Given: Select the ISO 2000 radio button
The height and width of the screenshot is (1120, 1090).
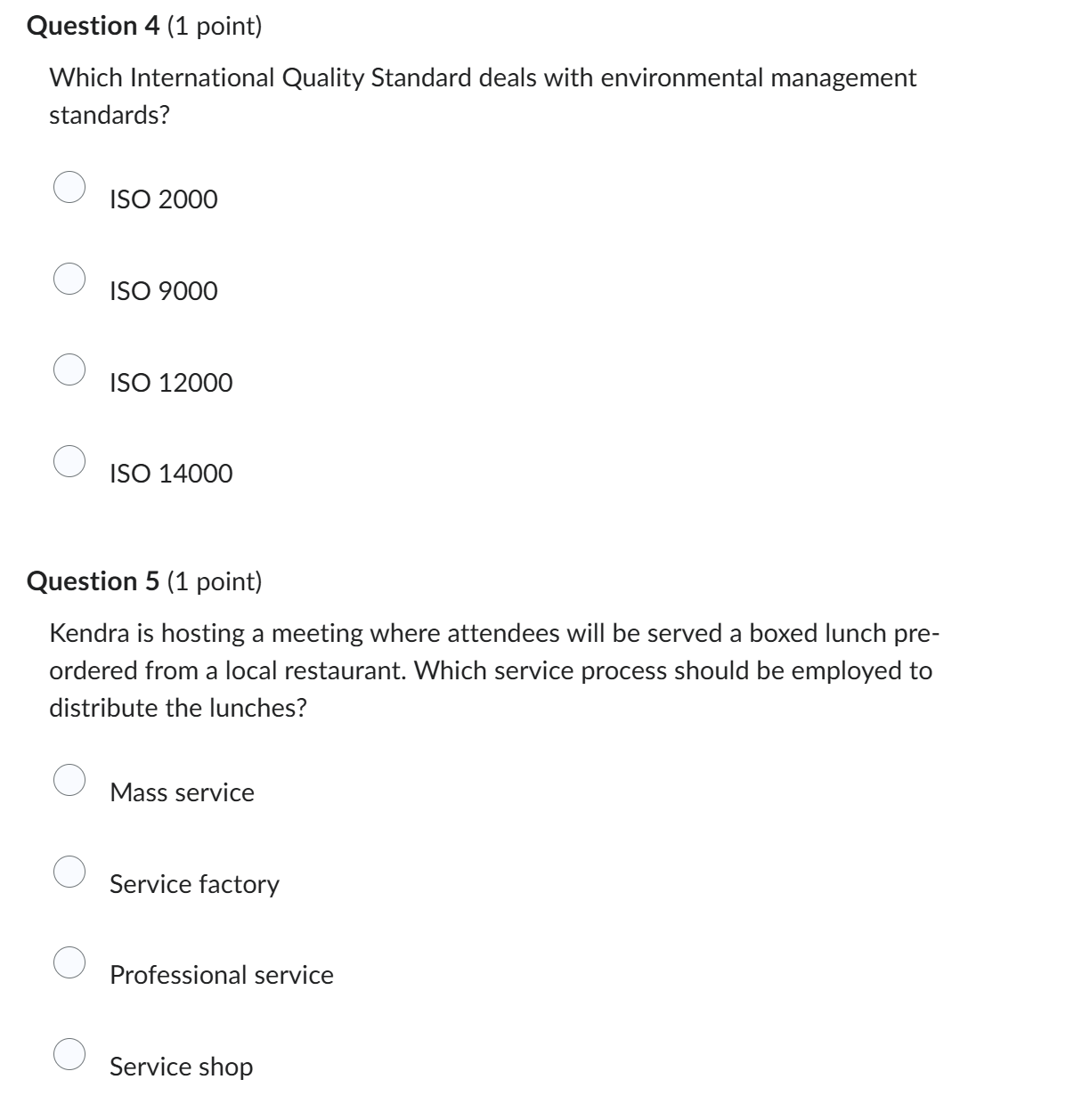Looking at the screenshot, I should tap(70, 188).
